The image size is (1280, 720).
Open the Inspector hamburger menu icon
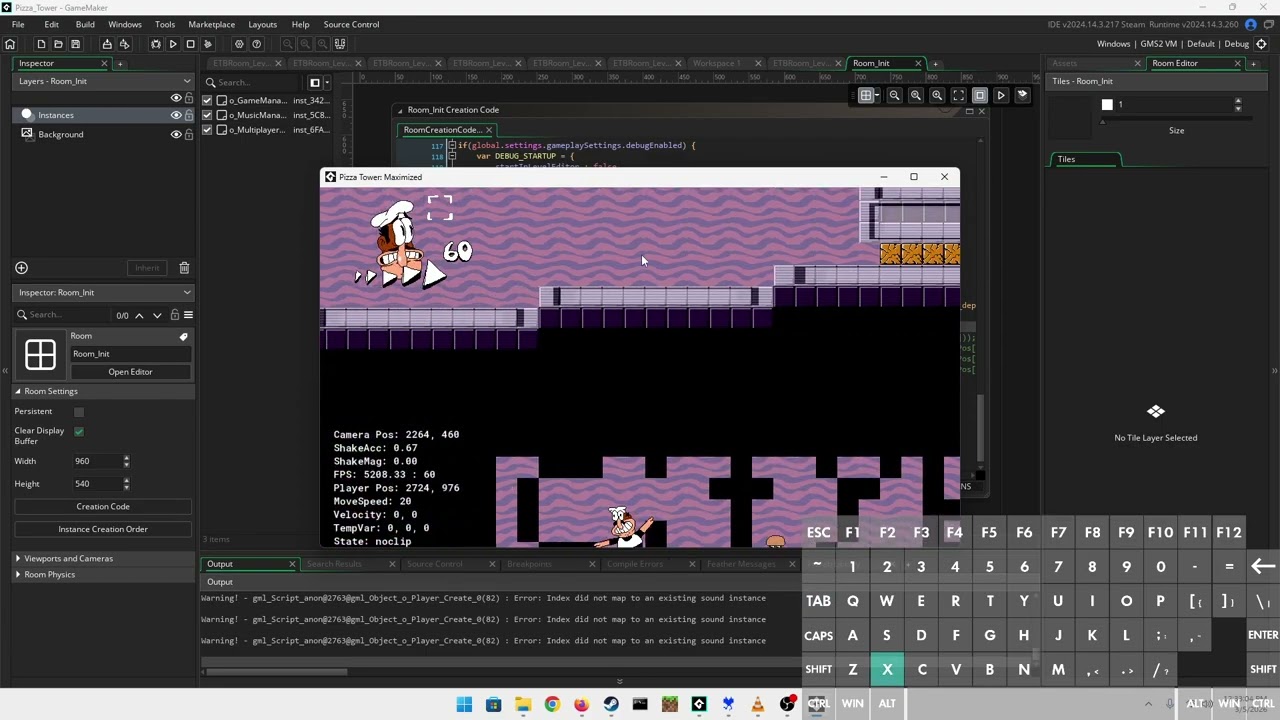click(x=188, y=315)
